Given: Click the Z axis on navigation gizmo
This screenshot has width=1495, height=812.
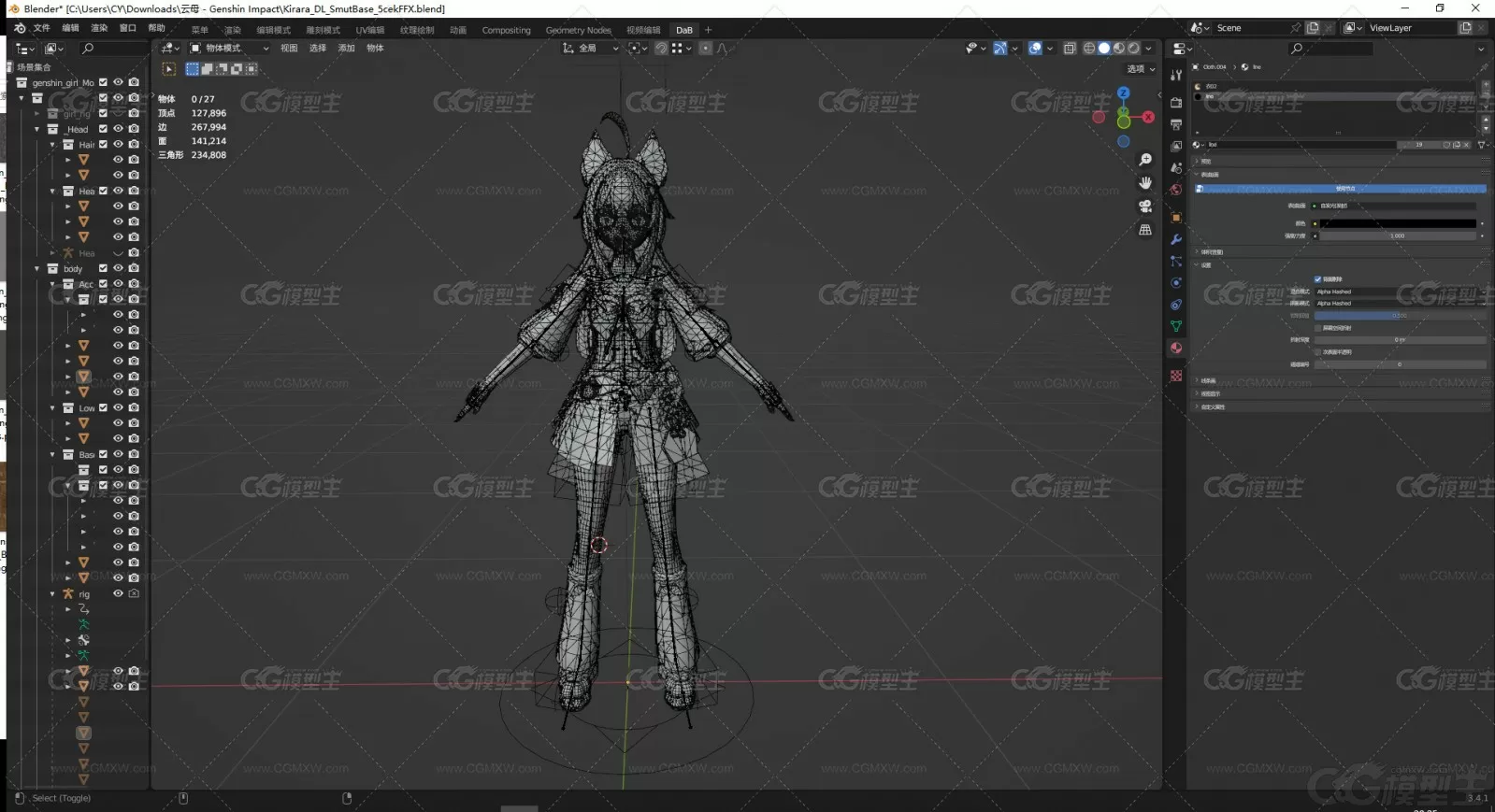Looking at the screenshot, I should pos(1124,93).
